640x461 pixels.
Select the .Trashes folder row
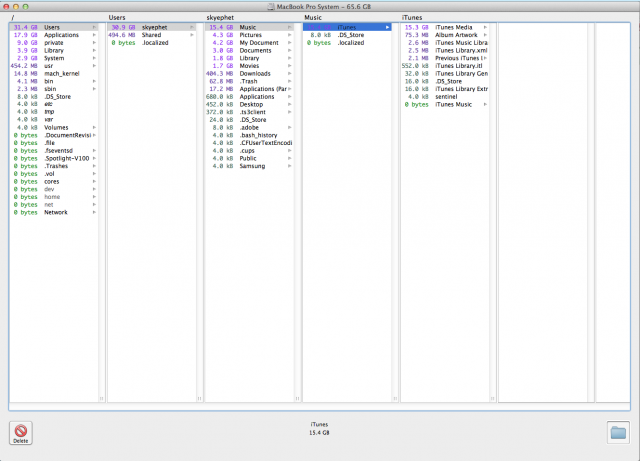[54, 166]
